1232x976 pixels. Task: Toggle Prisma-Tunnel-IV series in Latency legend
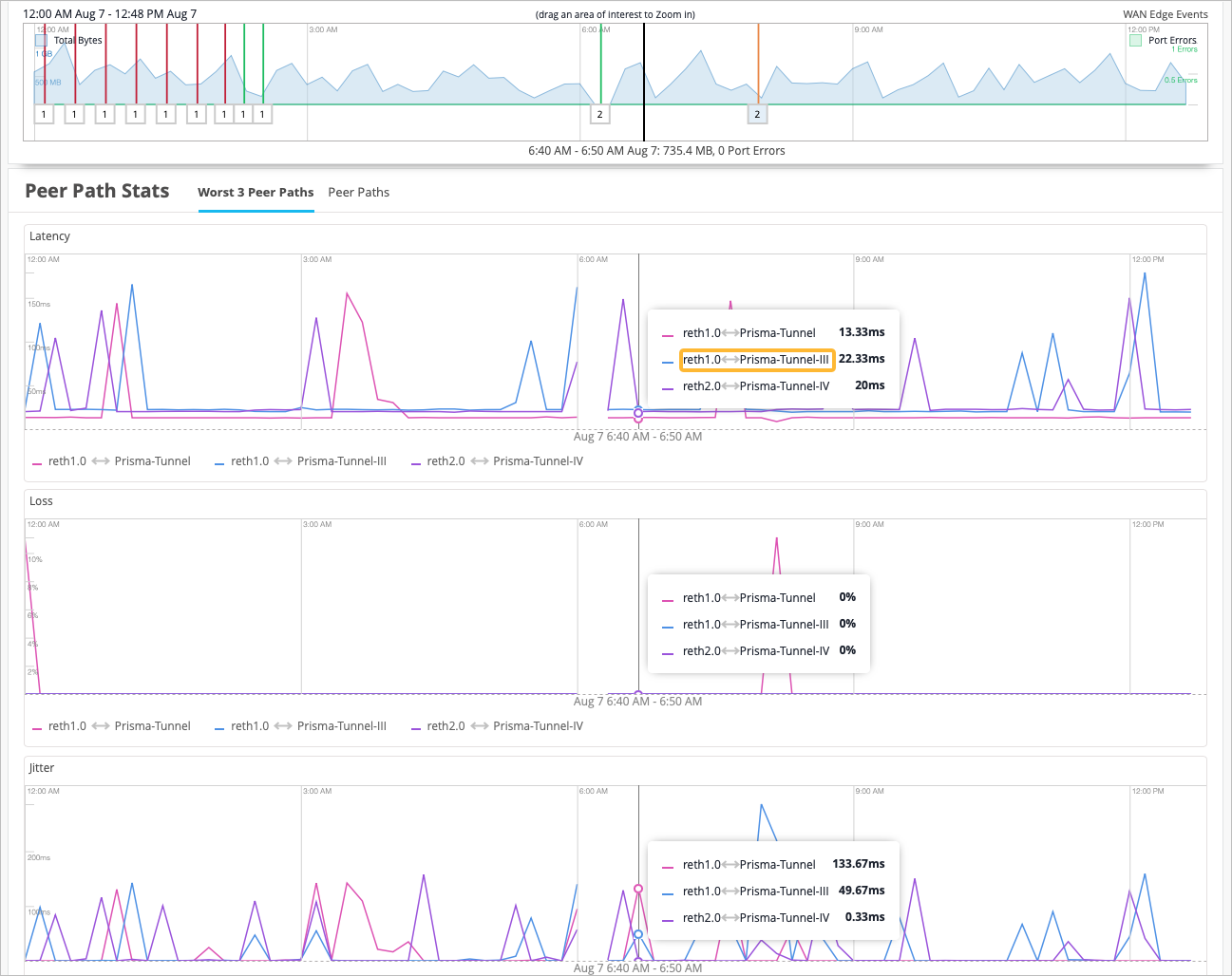498,461
